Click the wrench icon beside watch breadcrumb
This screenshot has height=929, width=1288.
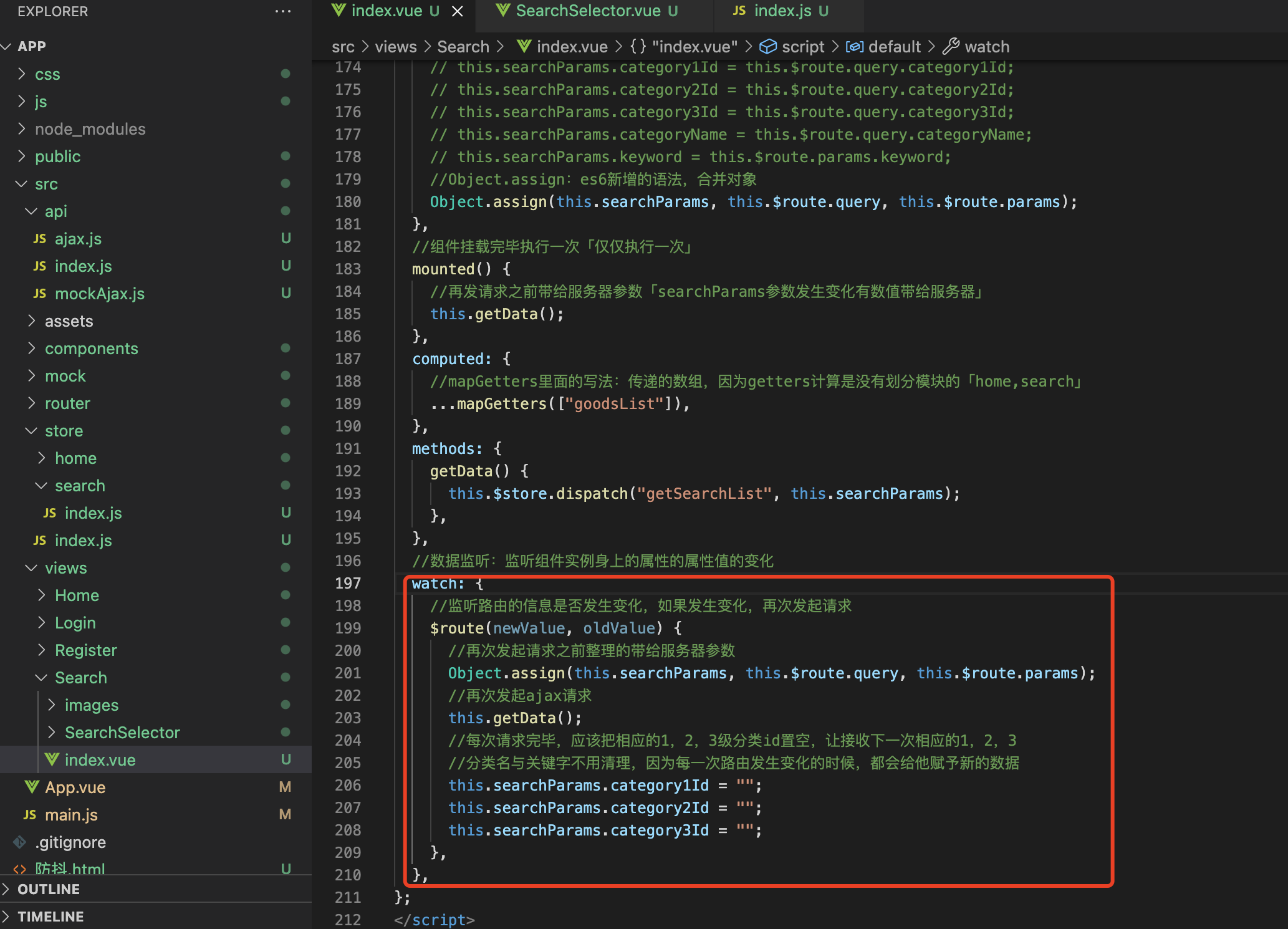pos(951,46)
